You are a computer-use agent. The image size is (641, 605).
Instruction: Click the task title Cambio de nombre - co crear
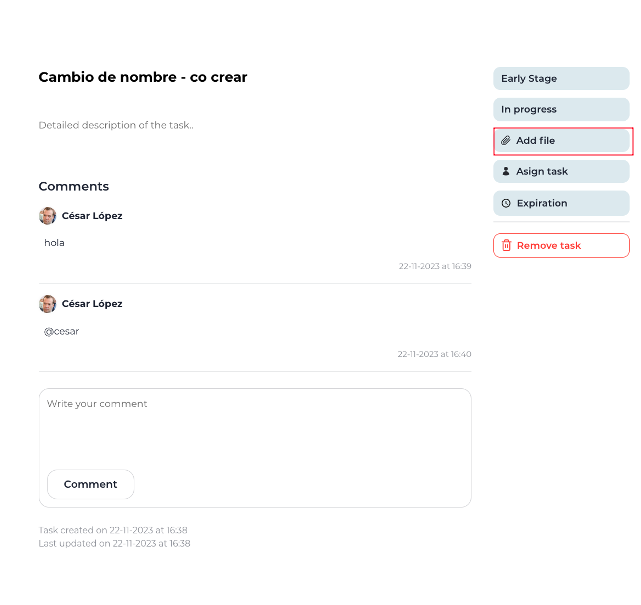click(143, 77)
